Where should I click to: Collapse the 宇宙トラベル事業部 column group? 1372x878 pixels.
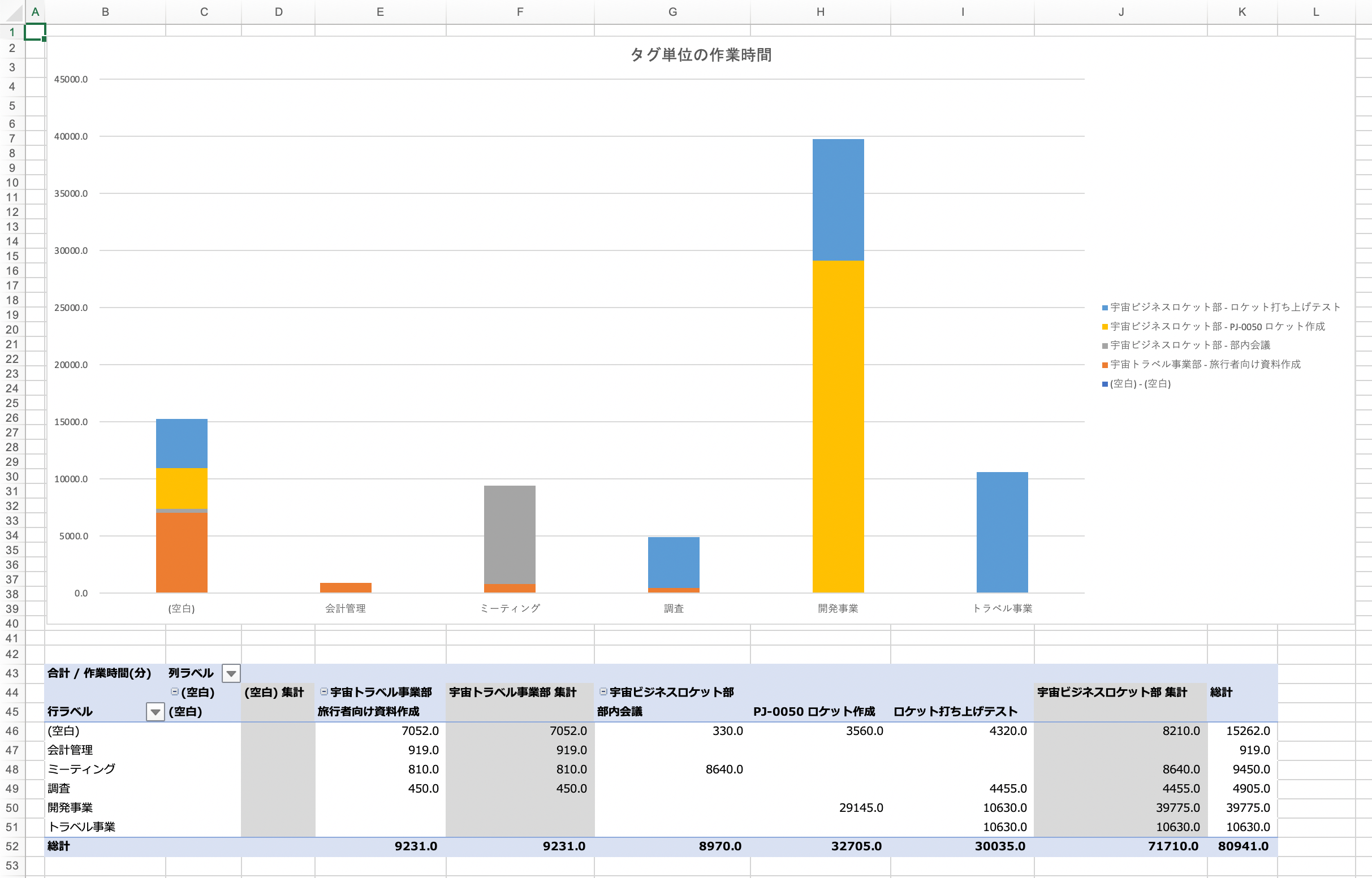(x=324, y=691)
